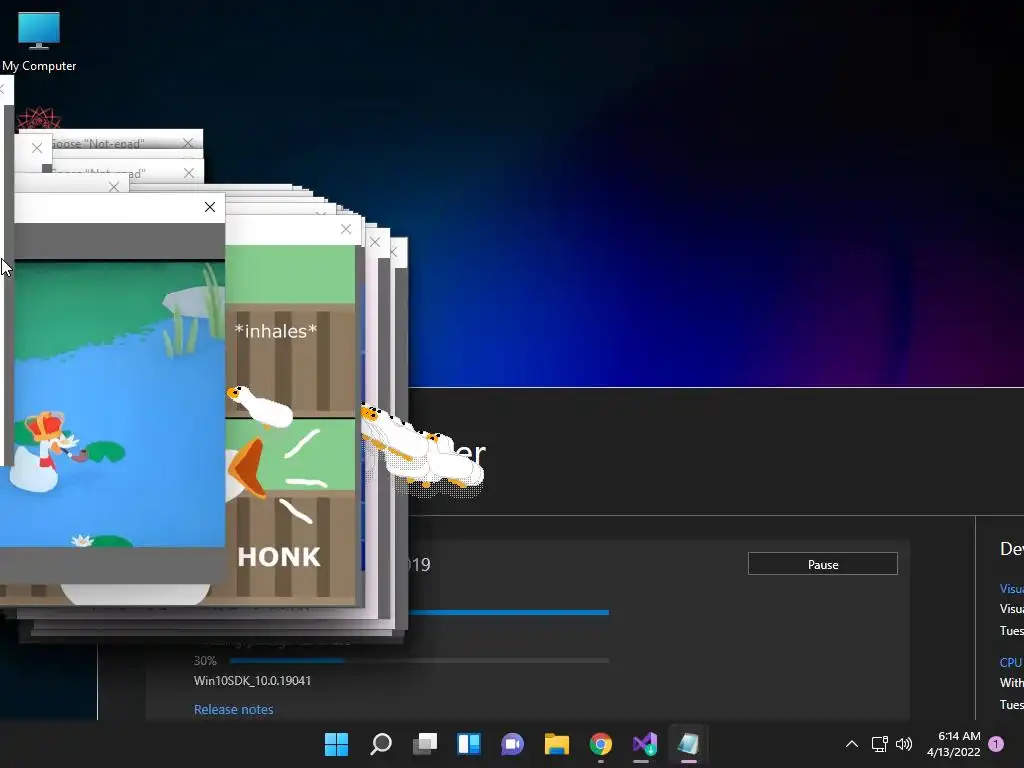Screen dimensions: 1024x768
Task: Click the desktop geese walking on screen
Action: click(421, 451)
